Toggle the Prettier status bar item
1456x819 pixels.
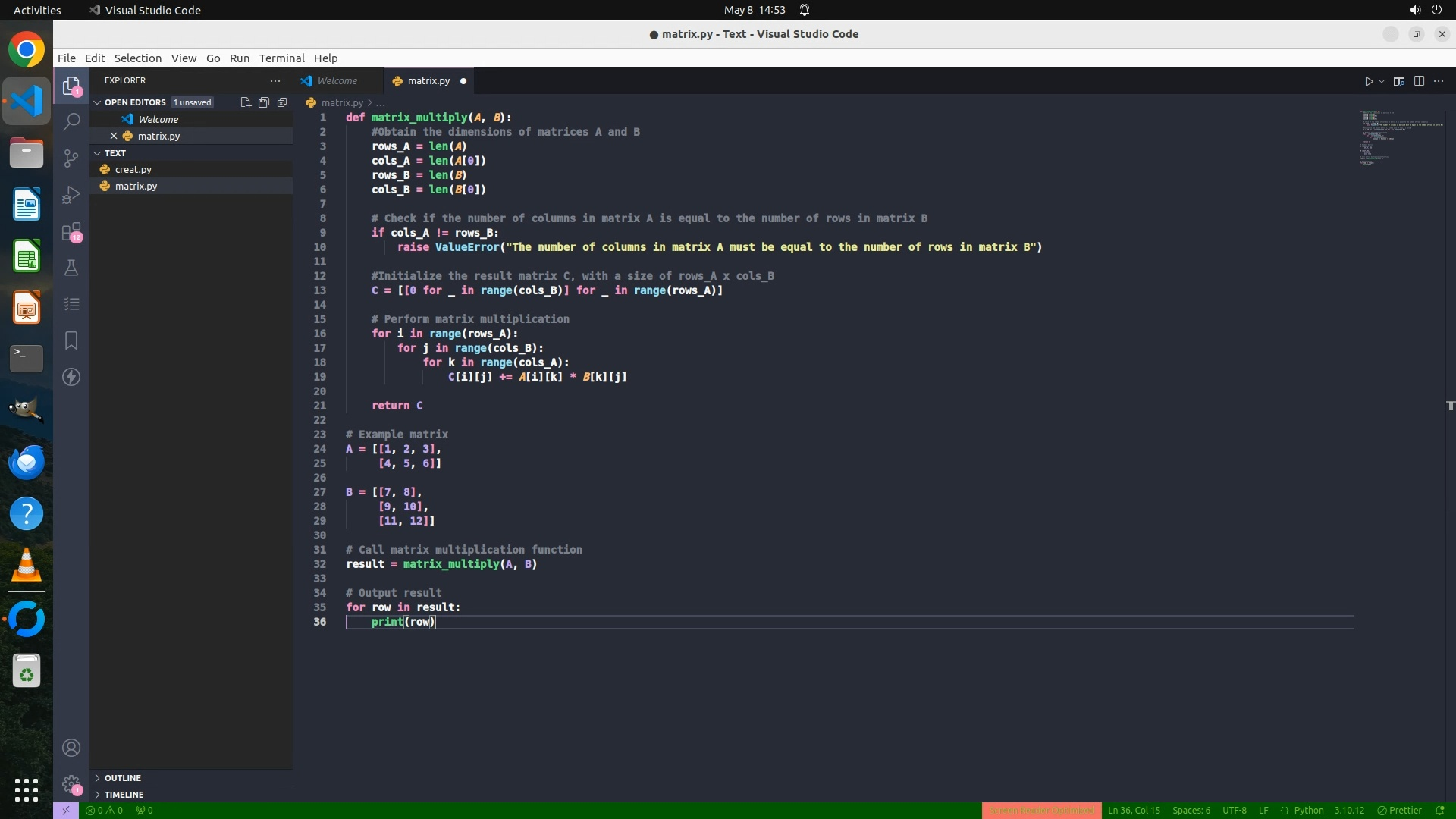1399,810
